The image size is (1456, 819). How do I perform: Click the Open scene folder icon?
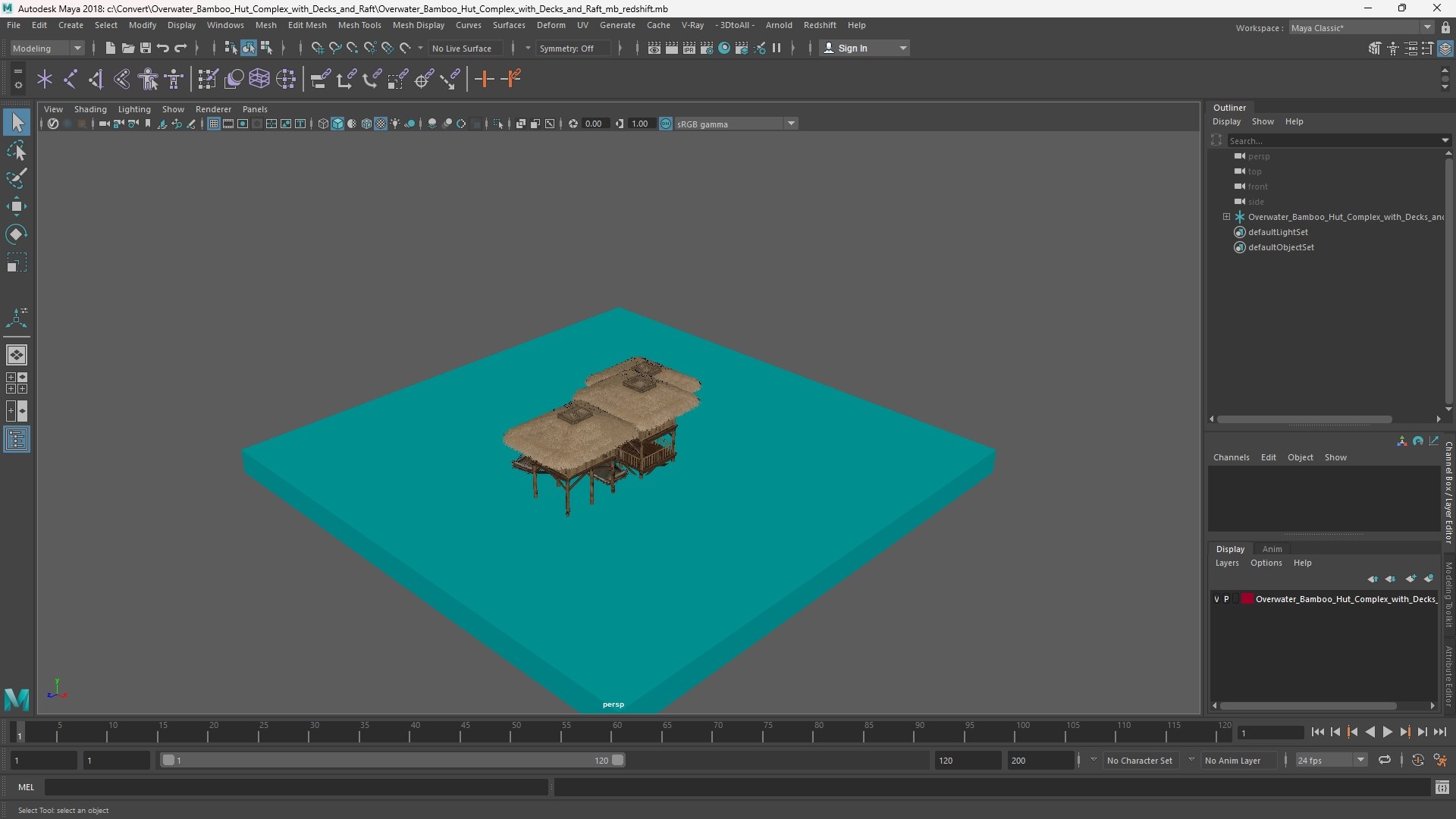tap(128, 48)
